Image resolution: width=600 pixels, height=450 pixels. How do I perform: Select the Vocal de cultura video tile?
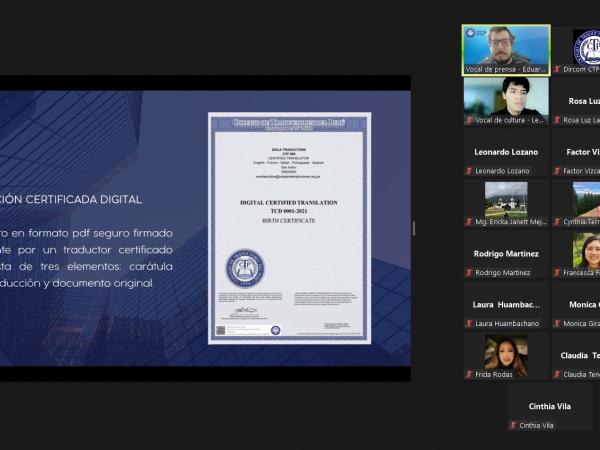pos(506,101)
